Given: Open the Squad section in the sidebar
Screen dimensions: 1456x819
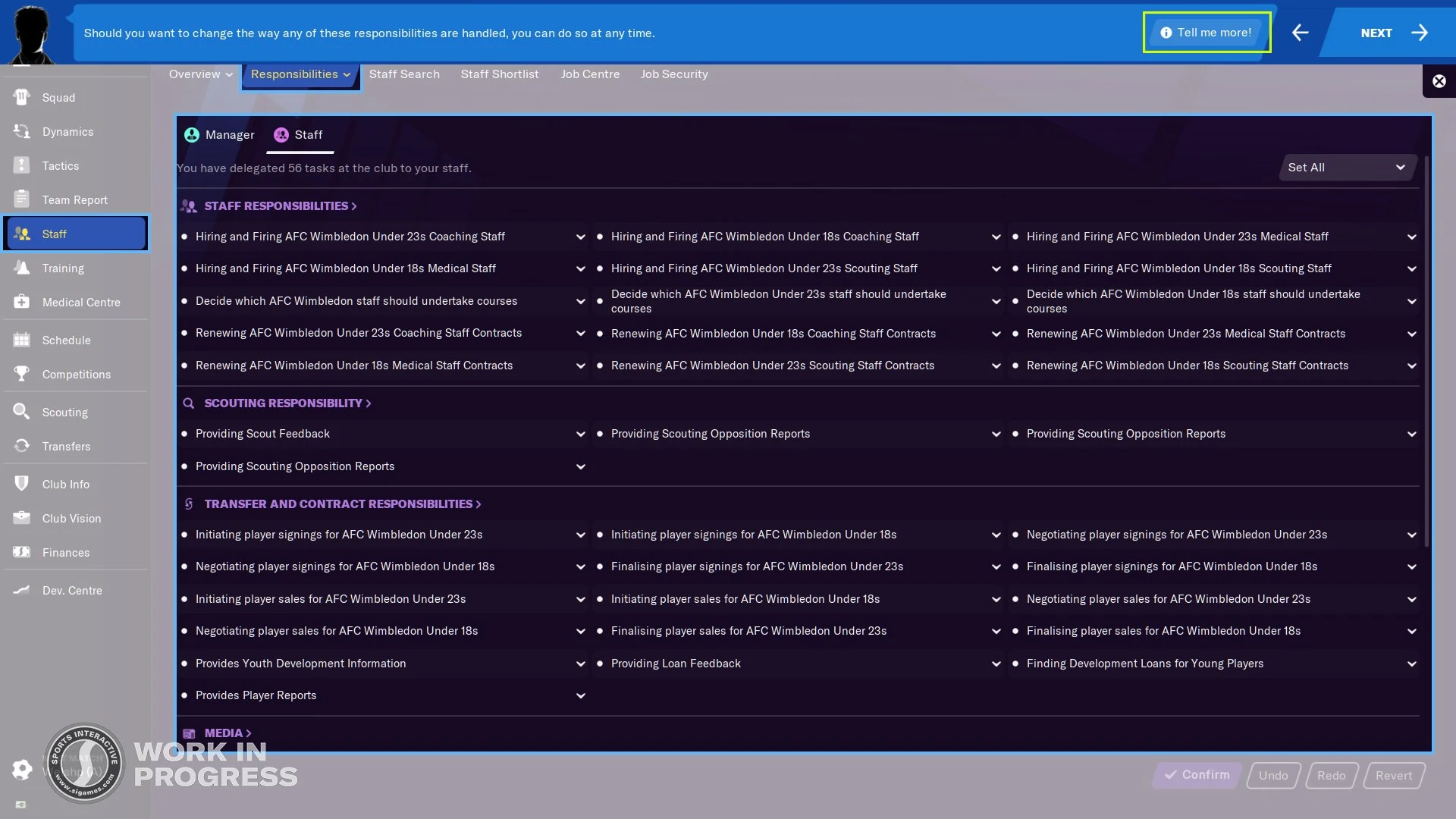Looking at the screenshot, I should pyautogui.click(x=58, y=97).
